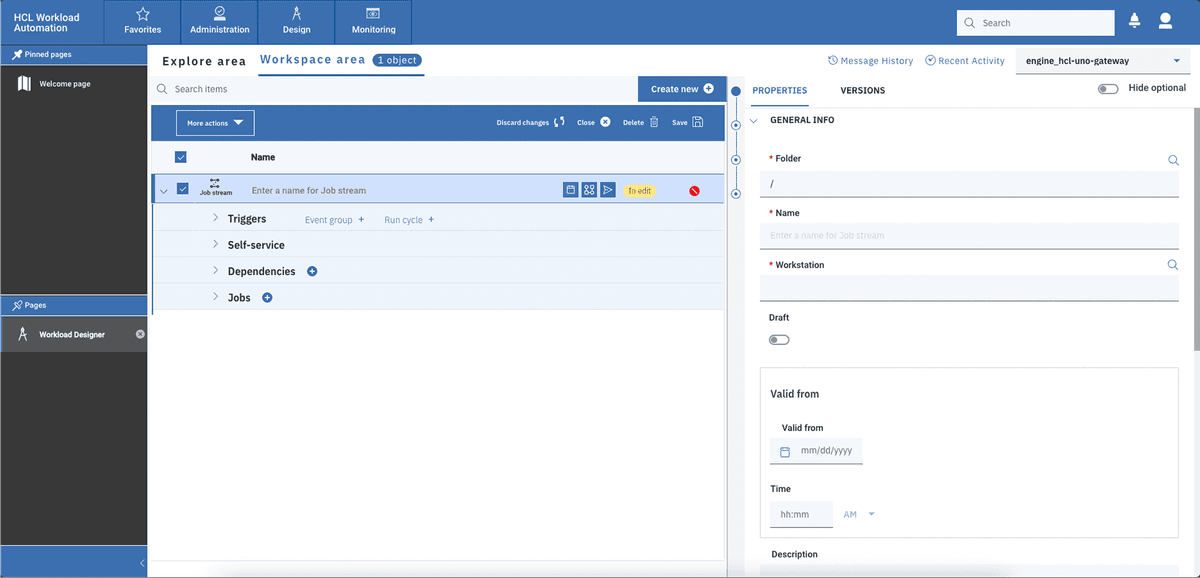Image resolution: width=1200 pixels, height=578 pixels.
Task: Select the Administration icon in the top bar
Action: click(x=219, y=21)
